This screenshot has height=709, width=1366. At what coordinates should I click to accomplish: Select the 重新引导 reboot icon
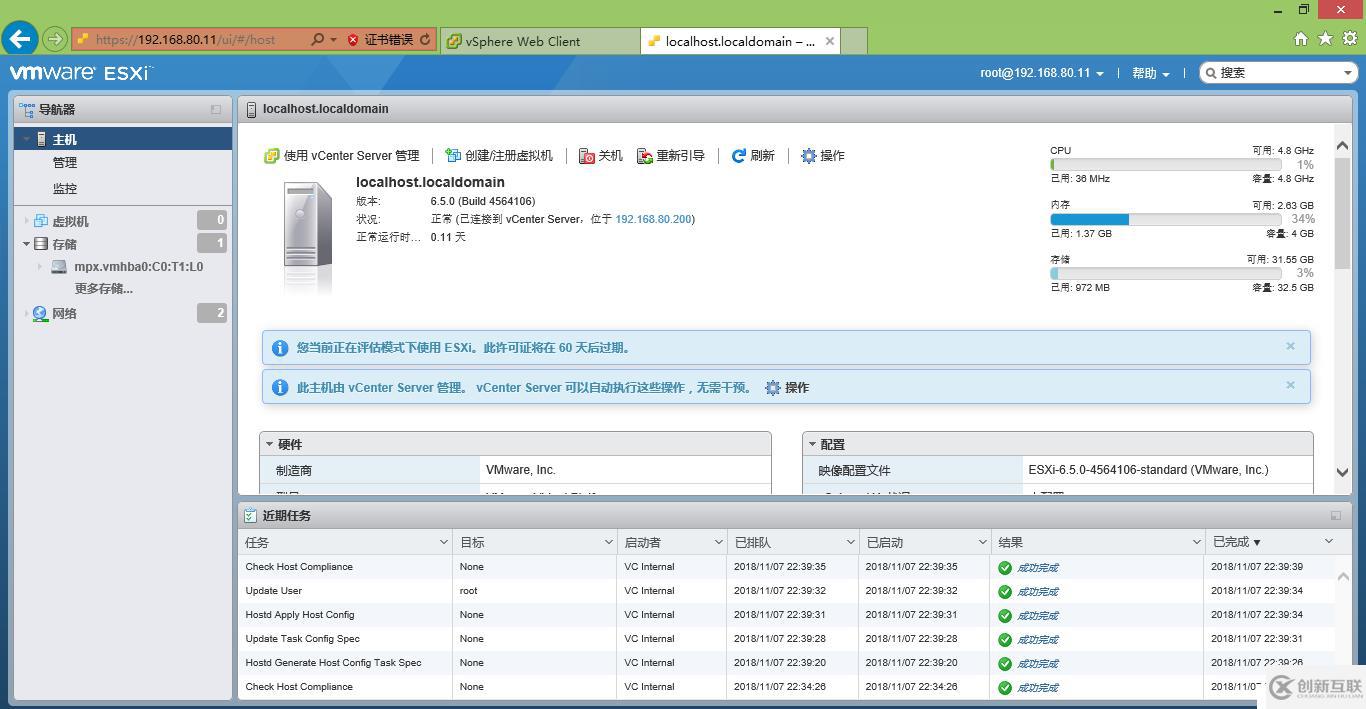(x=645, y=155)
